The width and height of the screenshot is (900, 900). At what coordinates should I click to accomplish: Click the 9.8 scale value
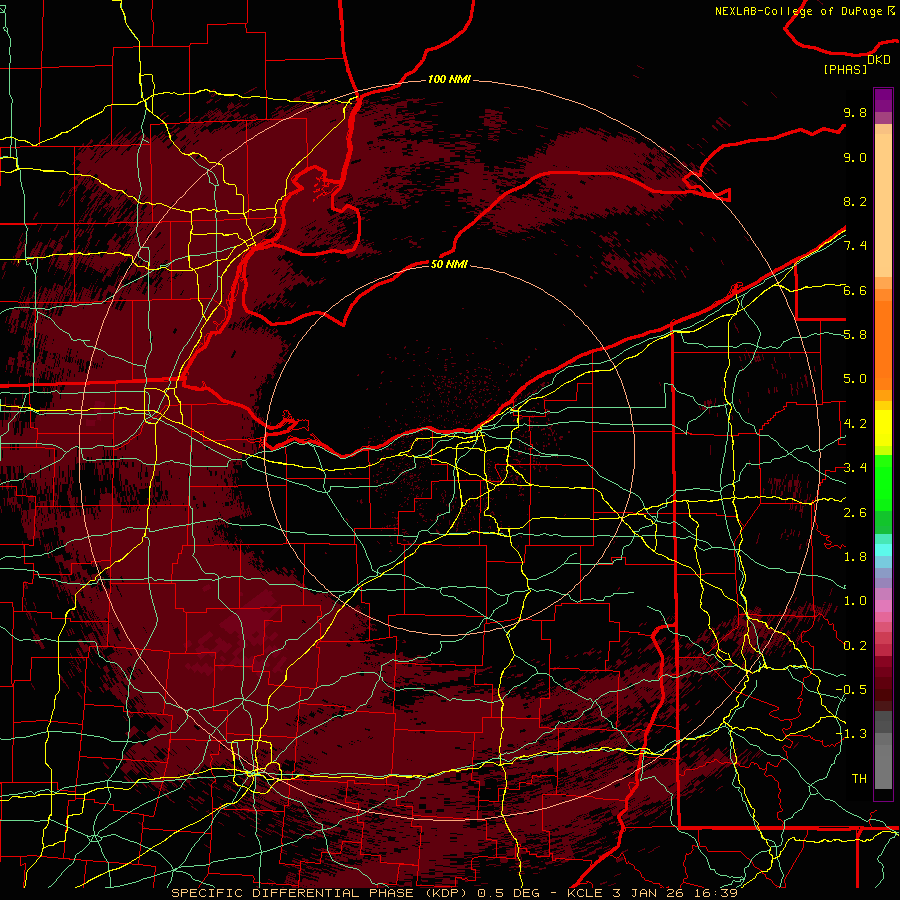pos(855,112)
